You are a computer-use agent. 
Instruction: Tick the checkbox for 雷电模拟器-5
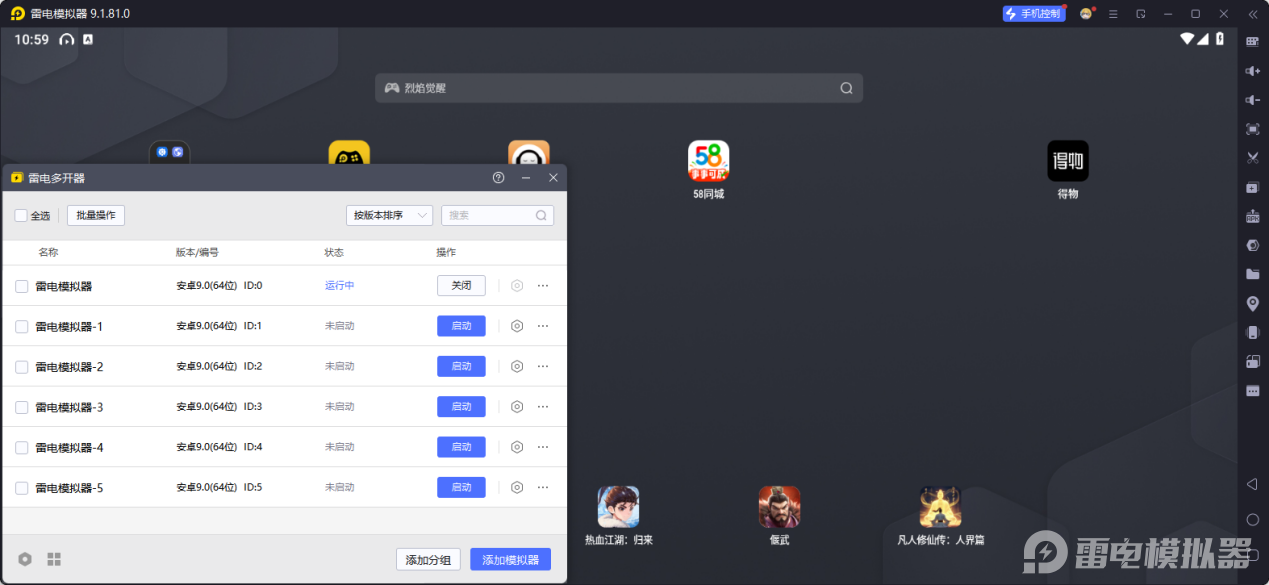[x=21, y=488]
